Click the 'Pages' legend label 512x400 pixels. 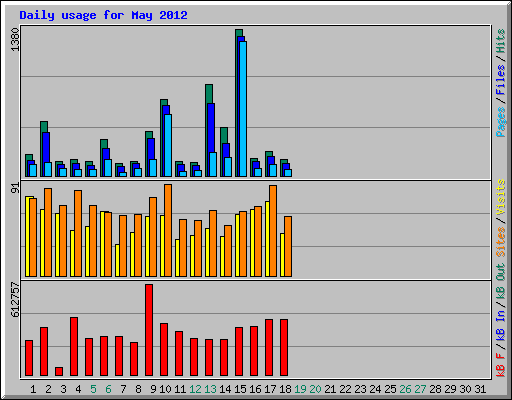coord(500,122)
